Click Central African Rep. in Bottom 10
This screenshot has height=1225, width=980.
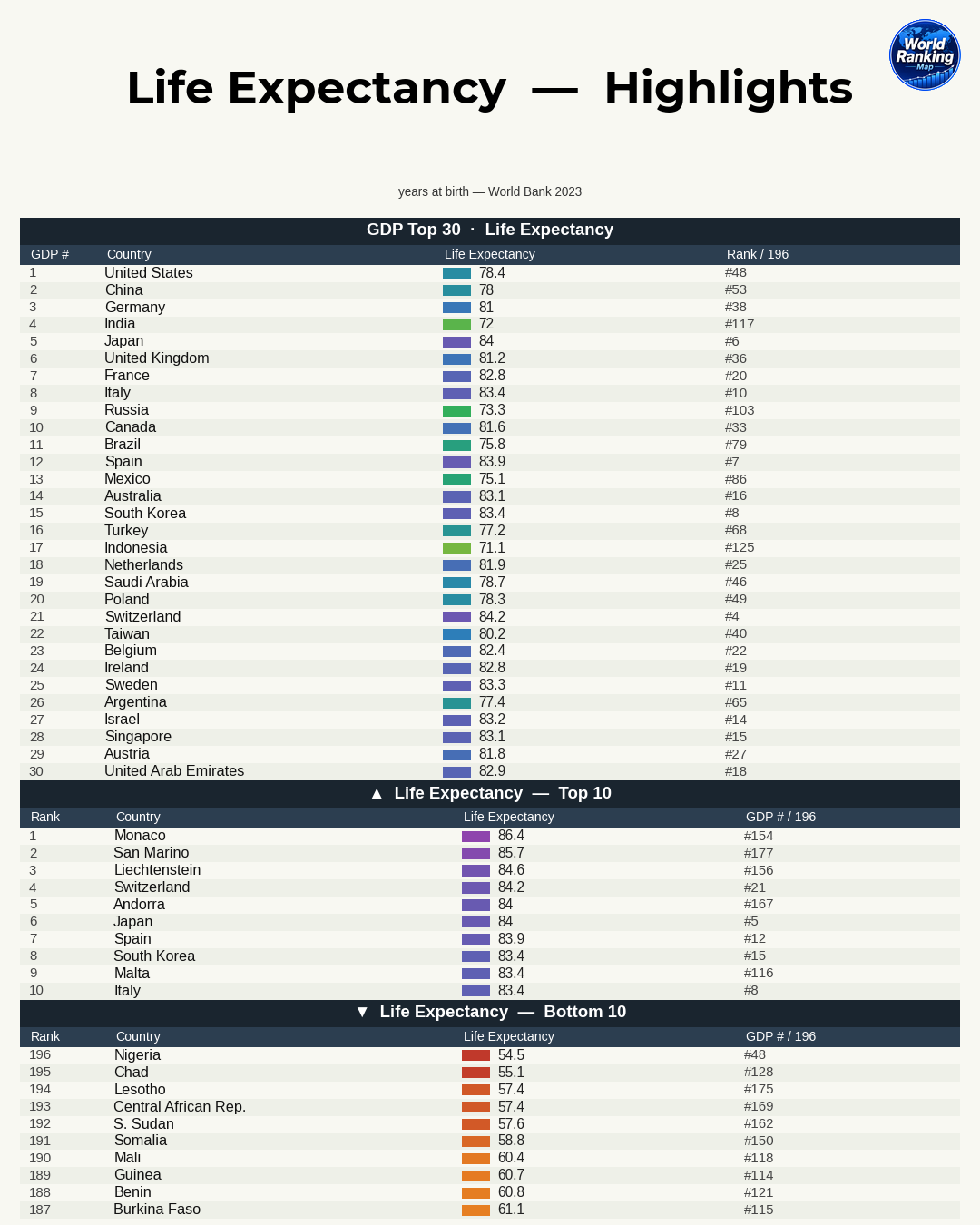pyautogui.click(x=180, y=1107)
